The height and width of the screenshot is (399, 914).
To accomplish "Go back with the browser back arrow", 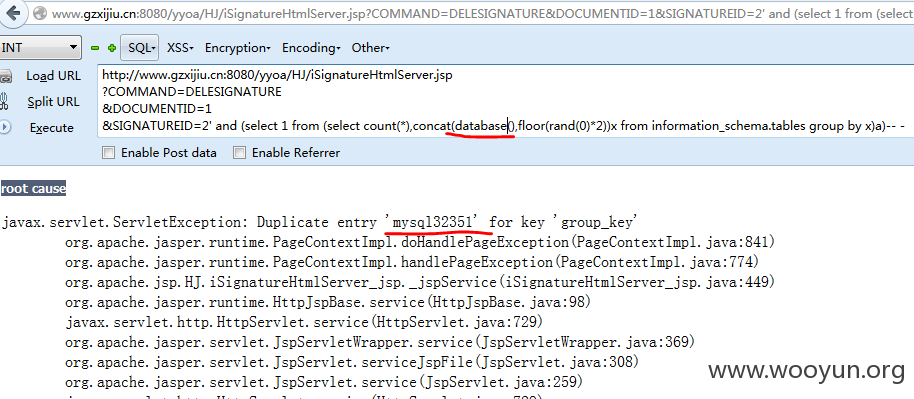I will 12,12.
